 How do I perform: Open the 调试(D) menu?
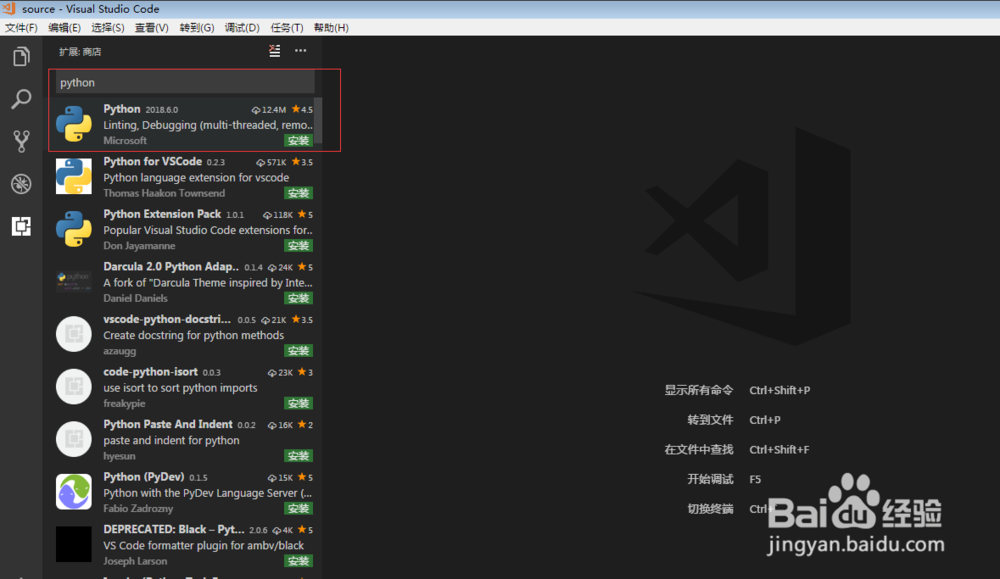coord(242,27)
